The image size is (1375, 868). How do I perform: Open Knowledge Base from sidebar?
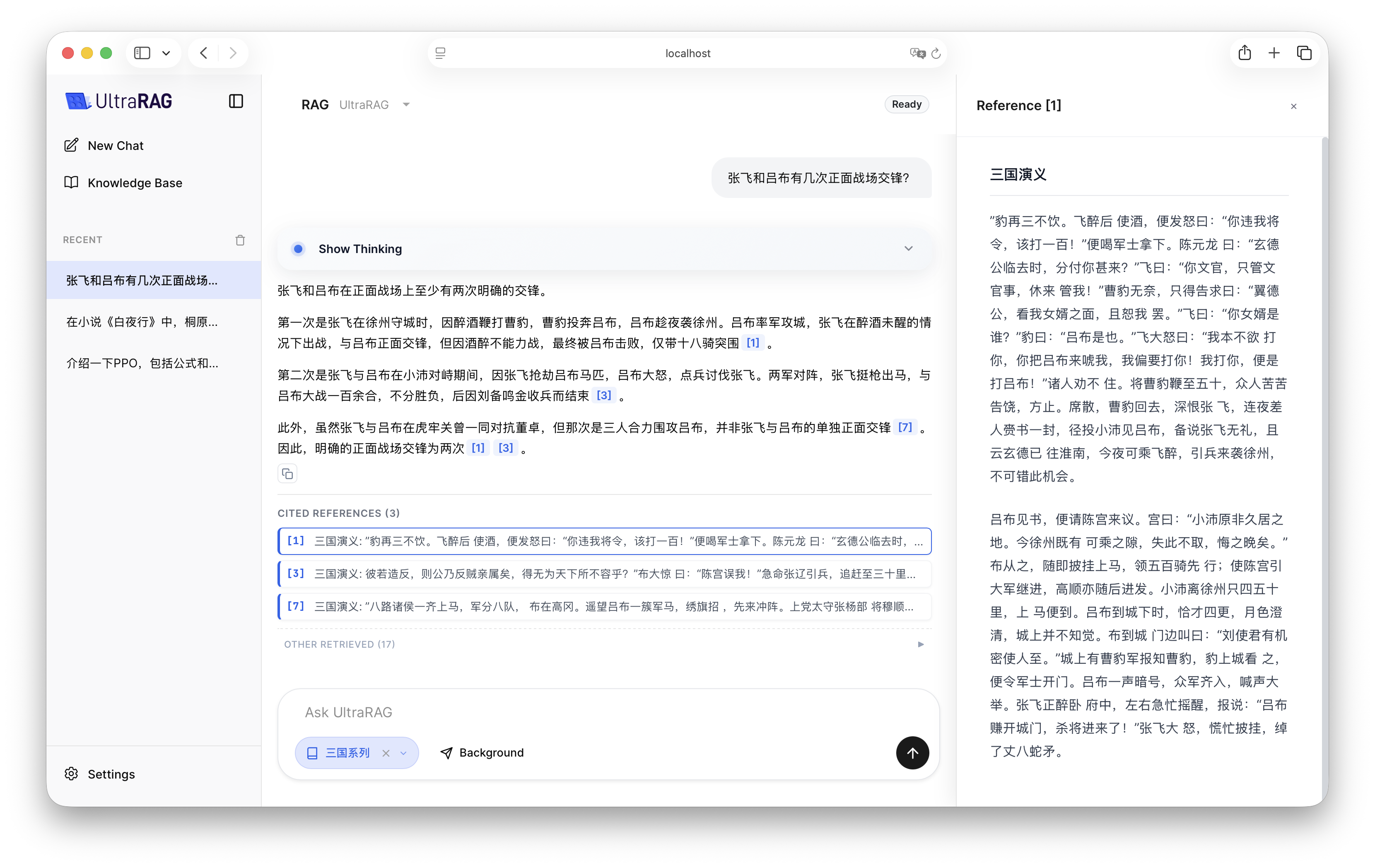134,183
